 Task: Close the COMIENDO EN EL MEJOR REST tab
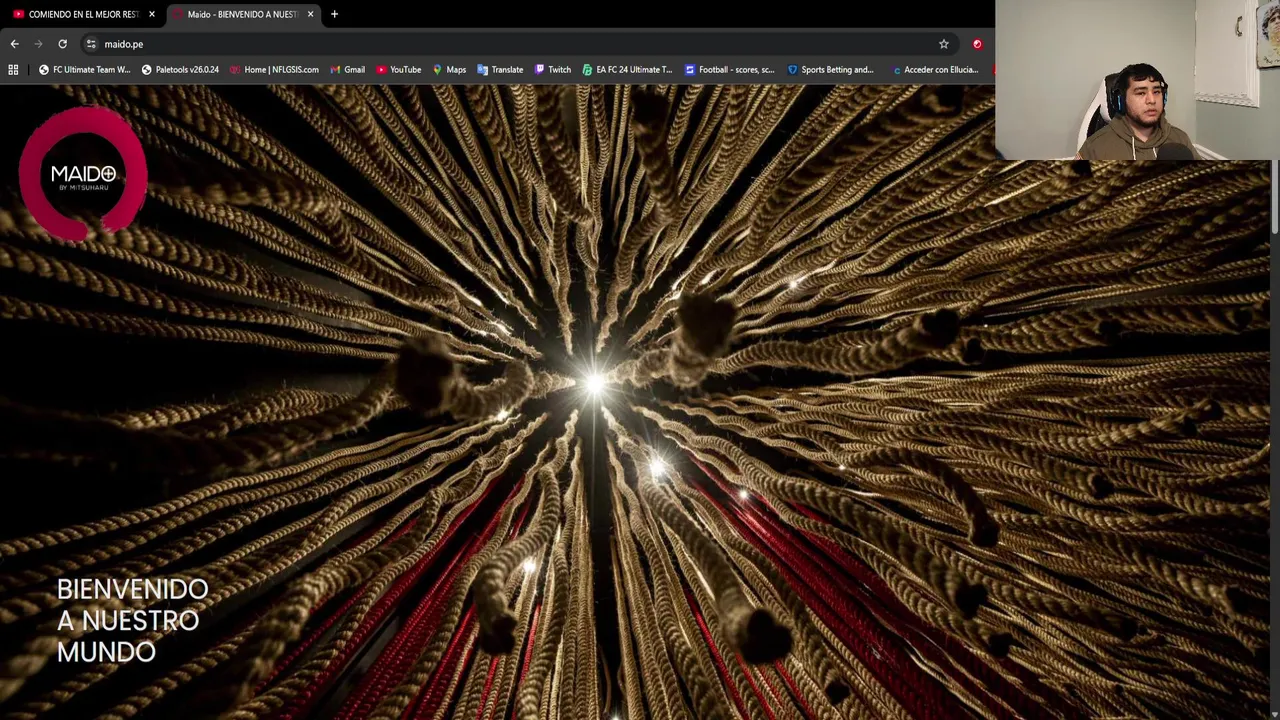152,14
